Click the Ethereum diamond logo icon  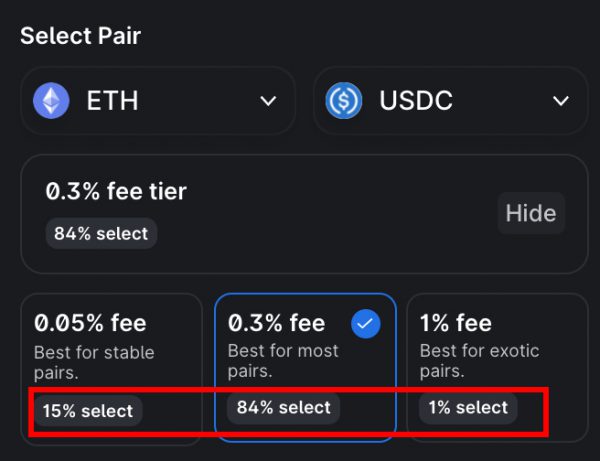[51, 101]
